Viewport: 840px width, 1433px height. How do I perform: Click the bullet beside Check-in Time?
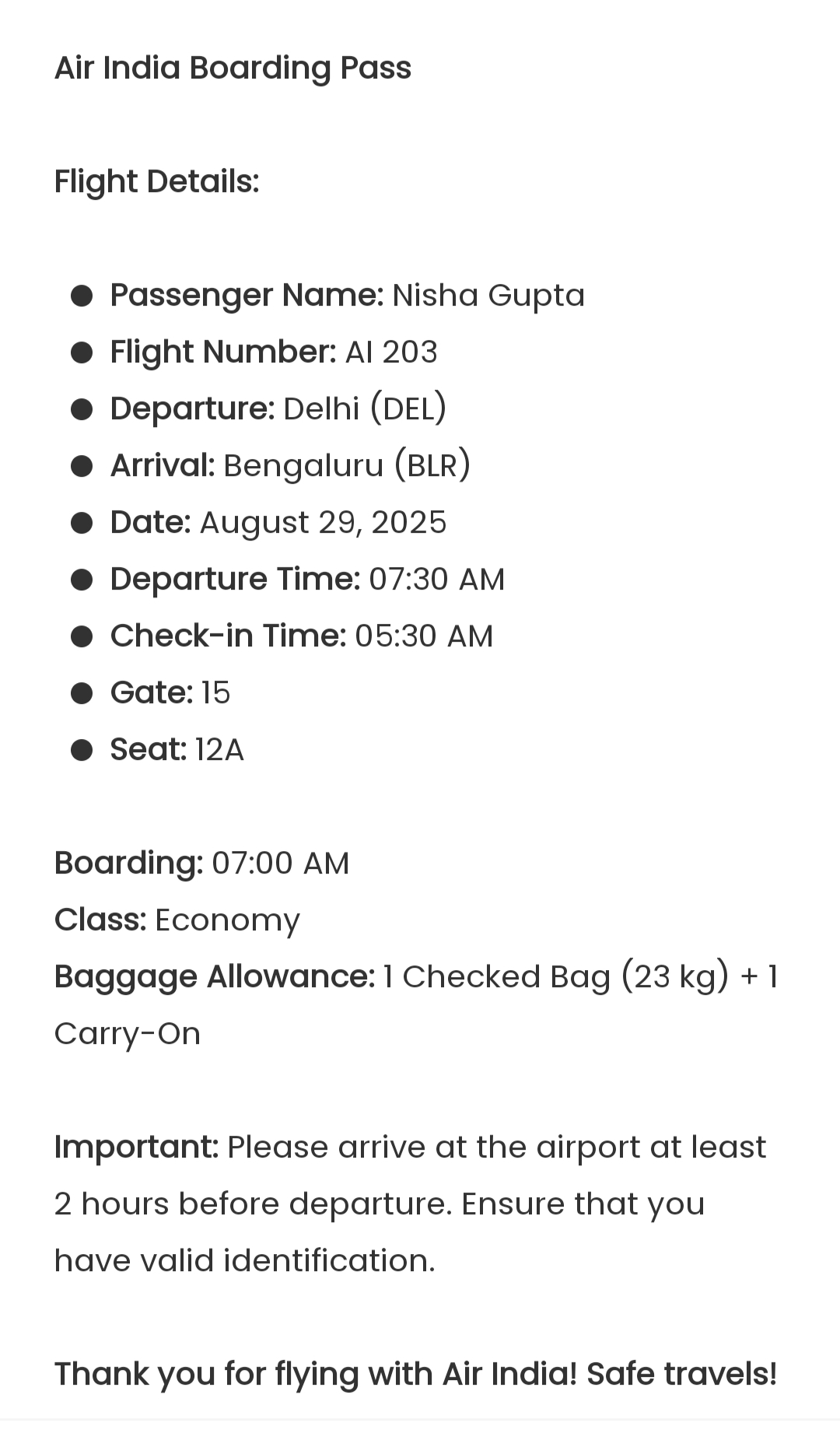point(82,637)
